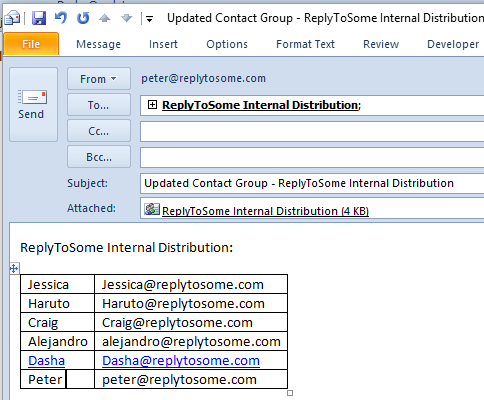Image resolution: width=484 pixels, height=400 pixels.
Task: Open the Developer tab
Action: (453, 44)
